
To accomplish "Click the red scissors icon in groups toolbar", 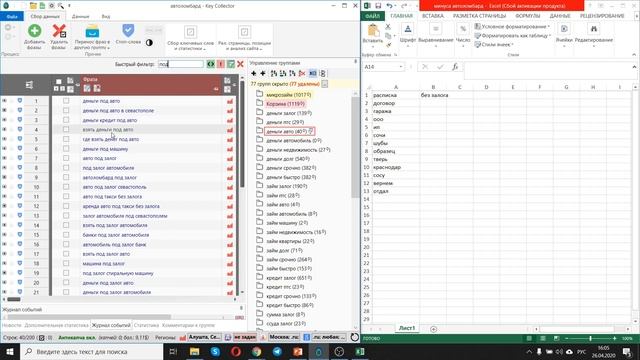I will point(302,73).
